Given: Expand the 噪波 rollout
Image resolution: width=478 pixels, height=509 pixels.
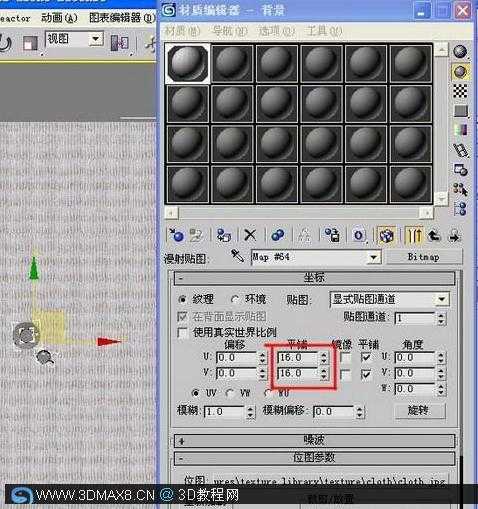Looking at the screenshot, I should [x=314, y=441].
